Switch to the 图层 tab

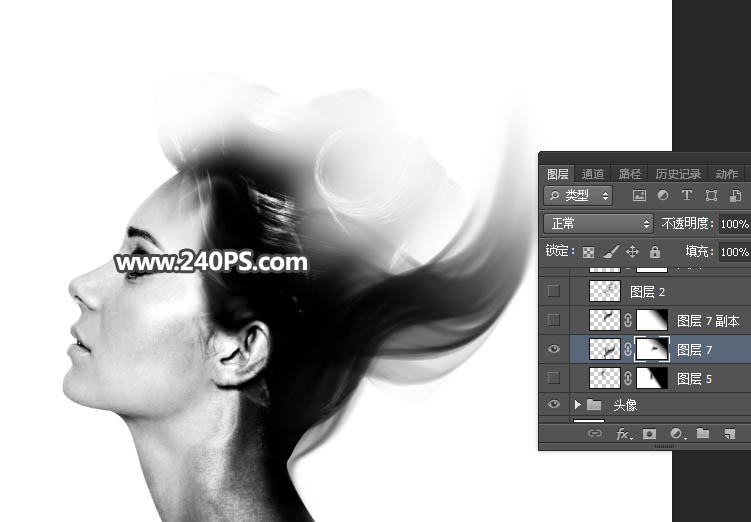point(558,174)
